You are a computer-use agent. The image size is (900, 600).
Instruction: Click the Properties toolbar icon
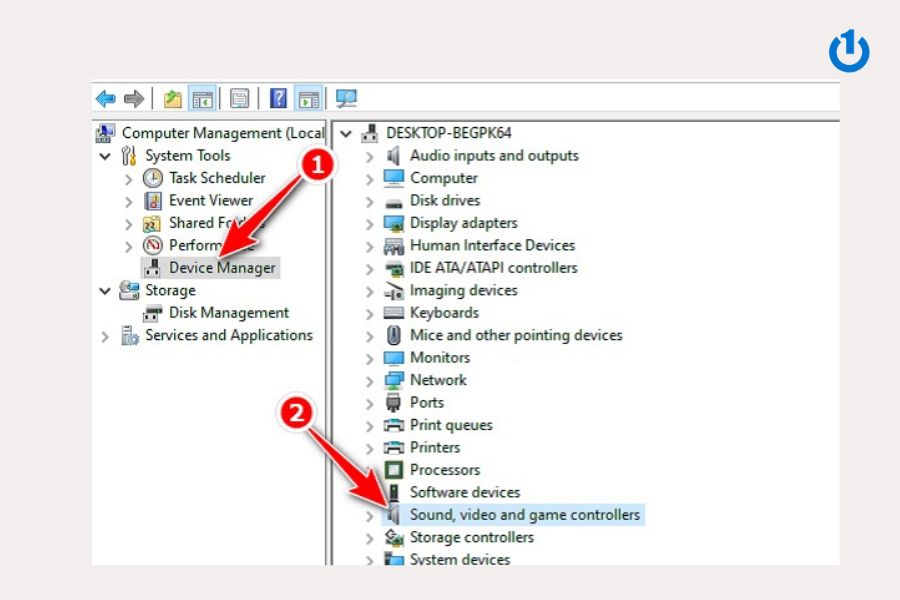[240, 98]
